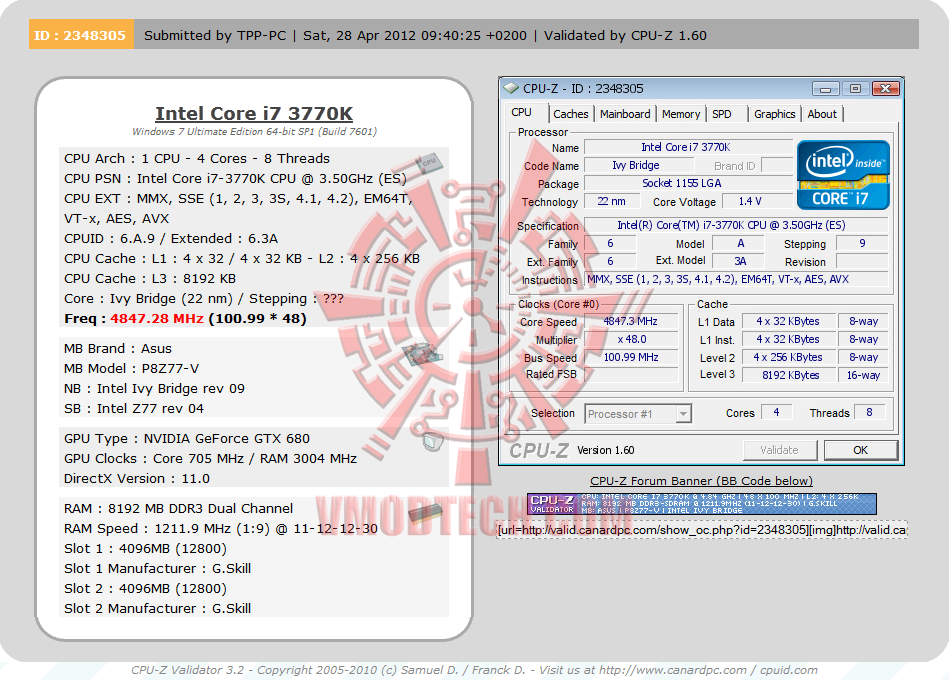Switch to the Graphics tab
This screenshot has height=680, width=949.
click(x=774, y=114)
